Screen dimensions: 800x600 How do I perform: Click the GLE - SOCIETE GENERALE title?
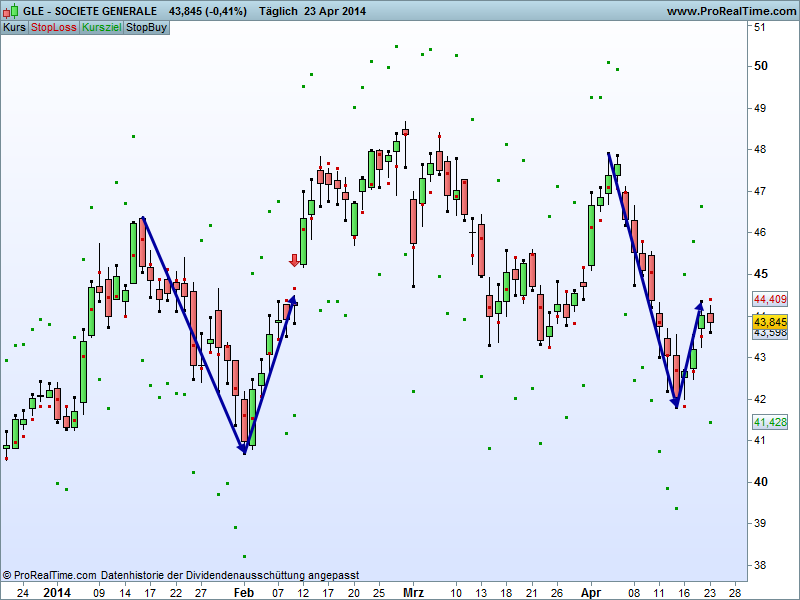tap(90, 11)
